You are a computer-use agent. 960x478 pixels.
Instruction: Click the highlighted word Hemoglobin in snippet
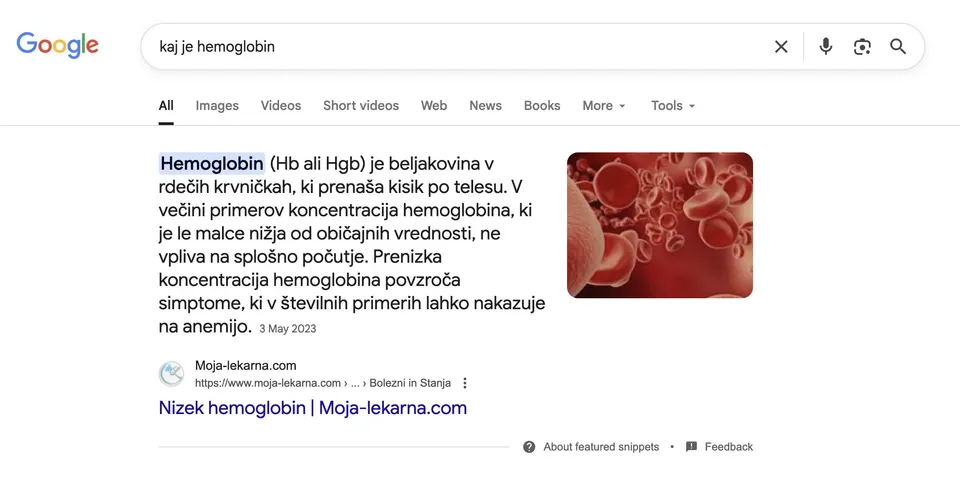click(x=212, y=163)
